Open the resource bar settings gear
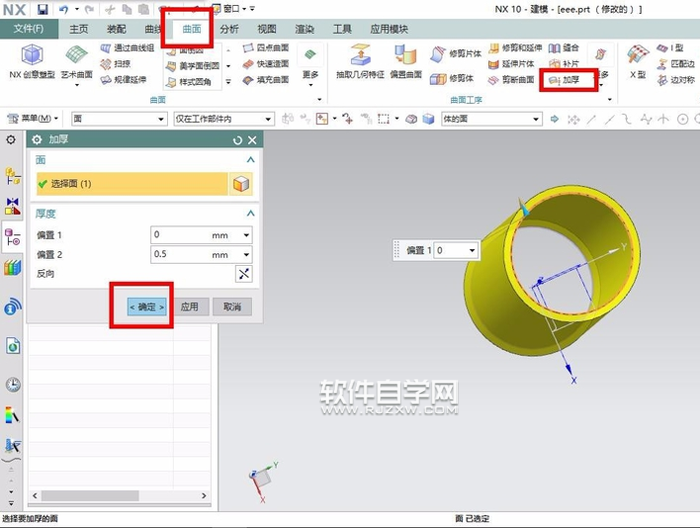This screenshot has height=528, width=700. pos(11,140)
